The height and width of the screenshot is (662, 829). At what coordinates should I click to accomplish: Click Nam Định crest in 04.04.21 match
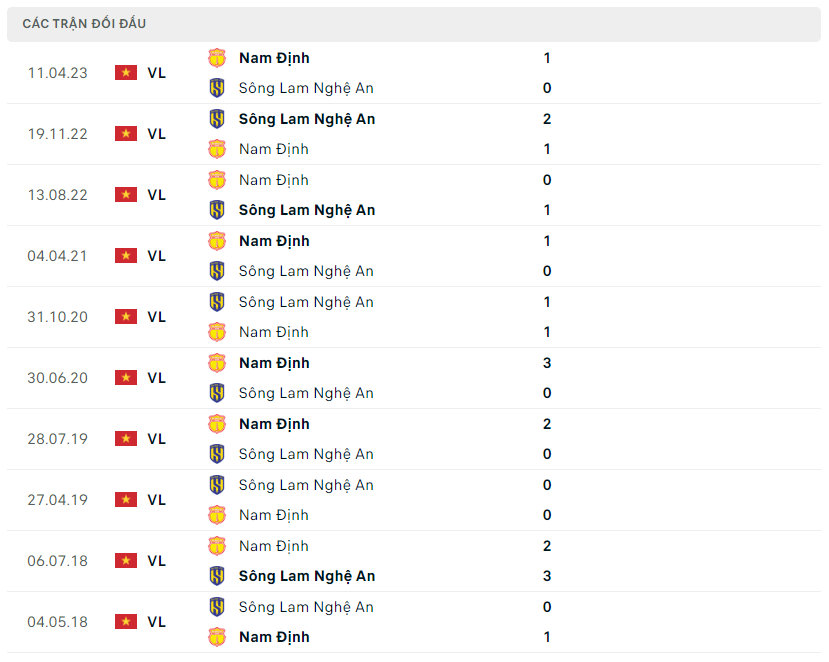click(217, 241)
